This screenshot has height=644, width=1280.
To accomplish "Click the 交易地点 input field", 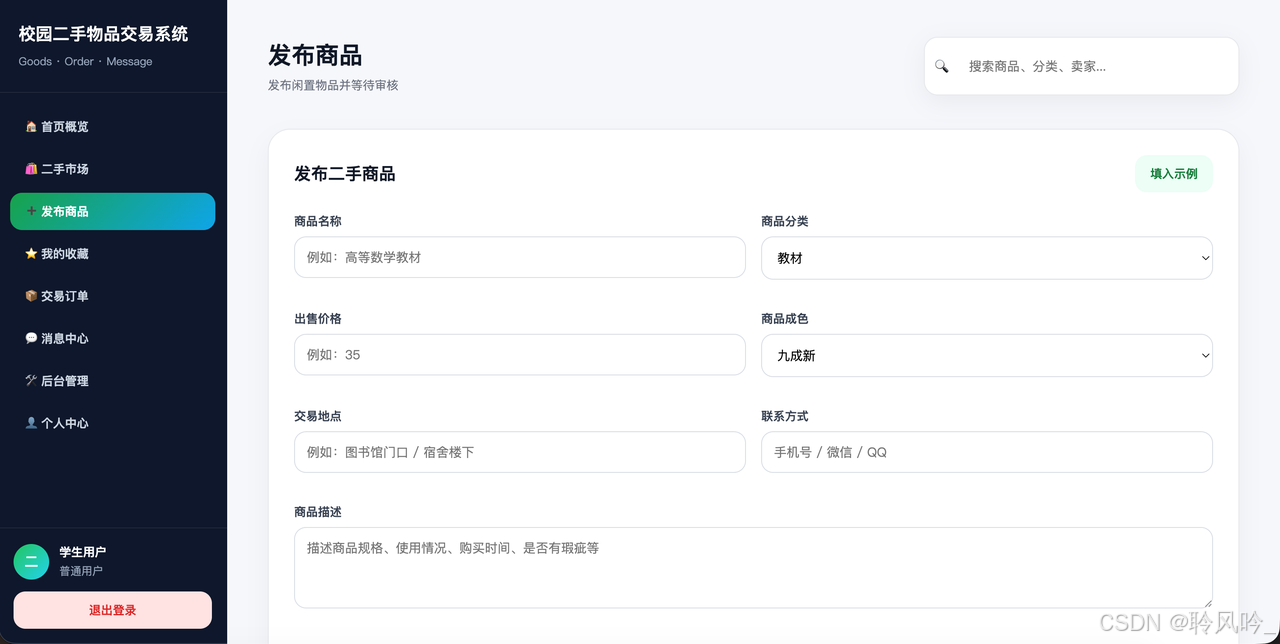I will tap(520, 452).
